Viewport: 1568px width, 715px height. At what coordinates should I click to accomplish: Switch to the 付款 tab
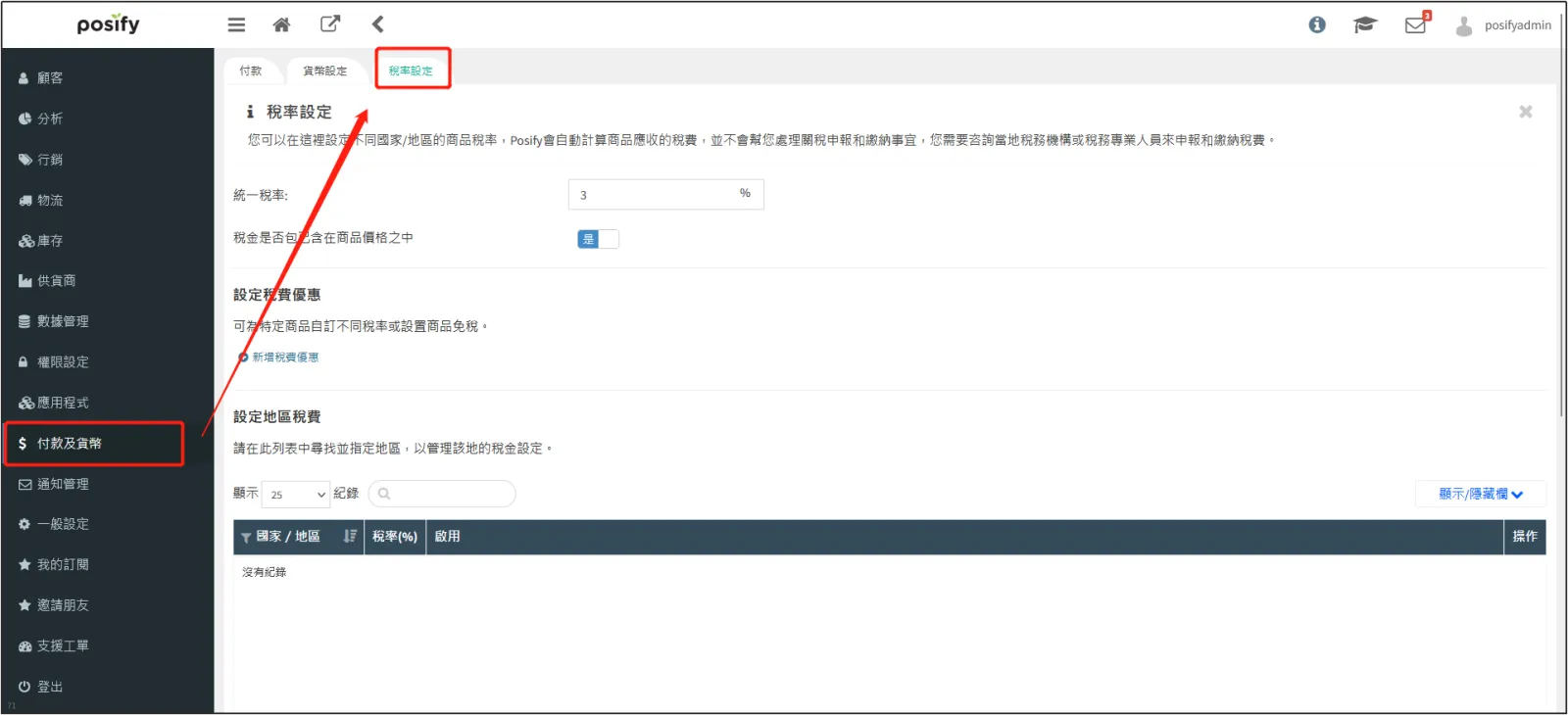(251, 71)
